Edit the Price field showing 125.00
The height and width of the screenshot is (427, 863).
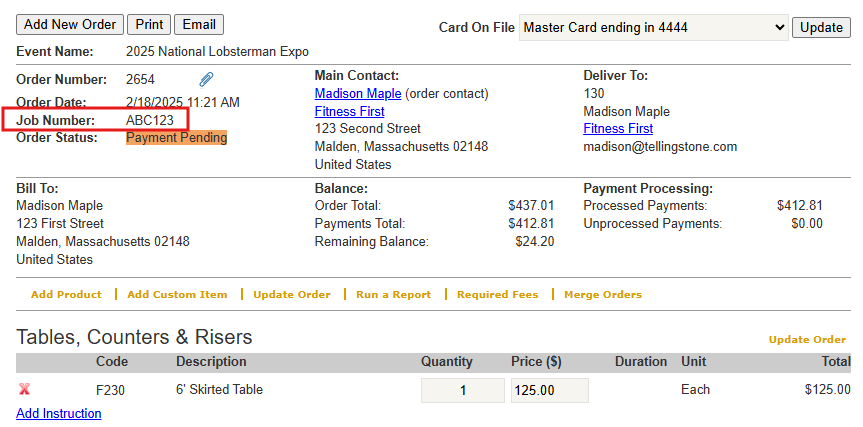coord(549,390)
